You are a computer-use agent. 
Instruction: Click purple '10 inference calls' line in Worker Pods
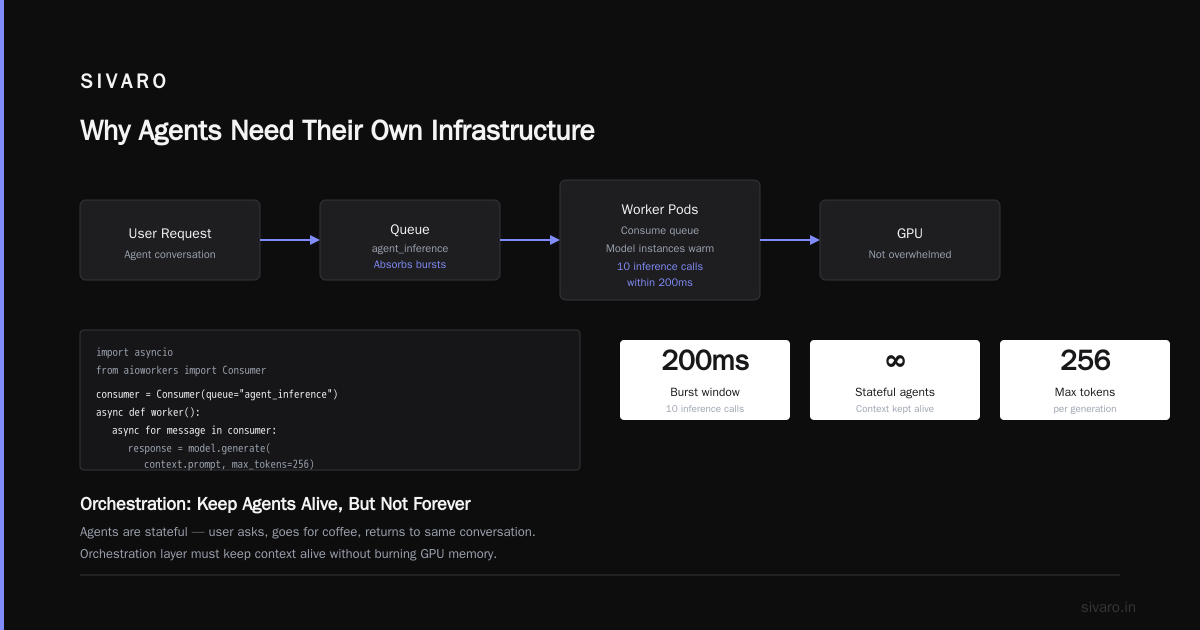[660, 266]
